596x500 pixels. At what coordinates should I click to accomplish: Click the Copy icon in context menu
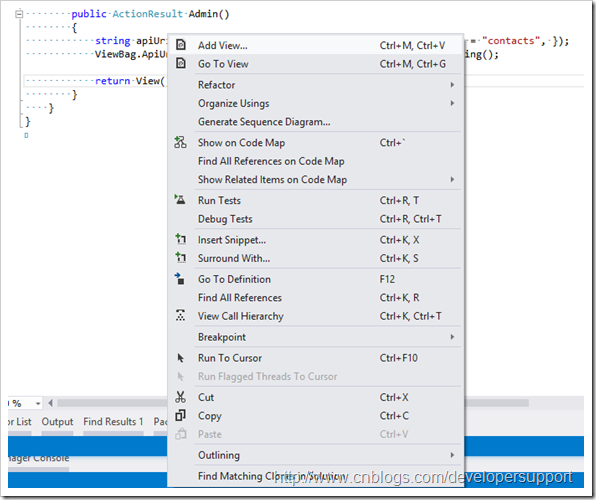(181, 415)
